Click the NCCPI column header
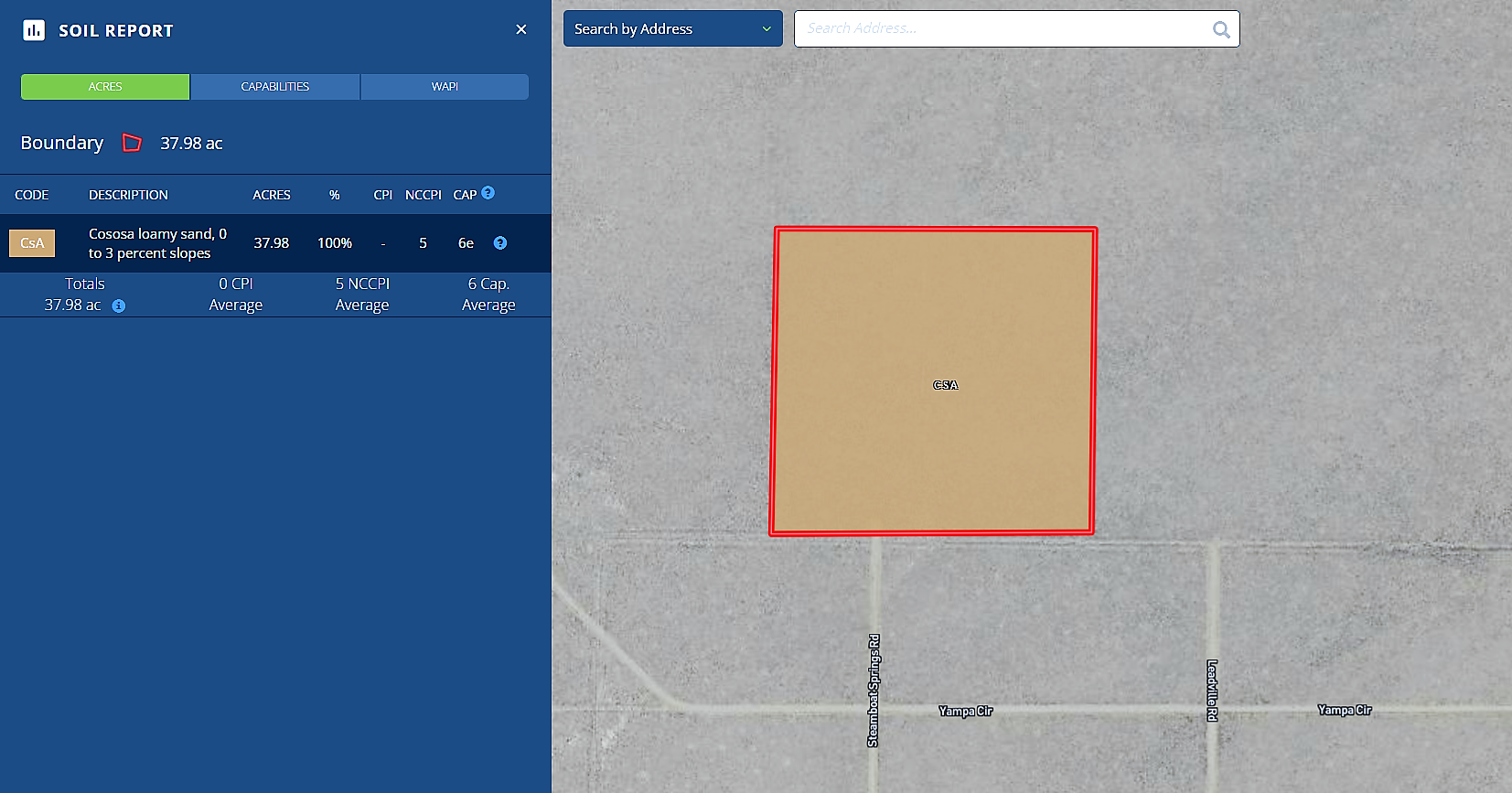The image size is (1512, 793). pyautogui.click(x=423, y=195)
